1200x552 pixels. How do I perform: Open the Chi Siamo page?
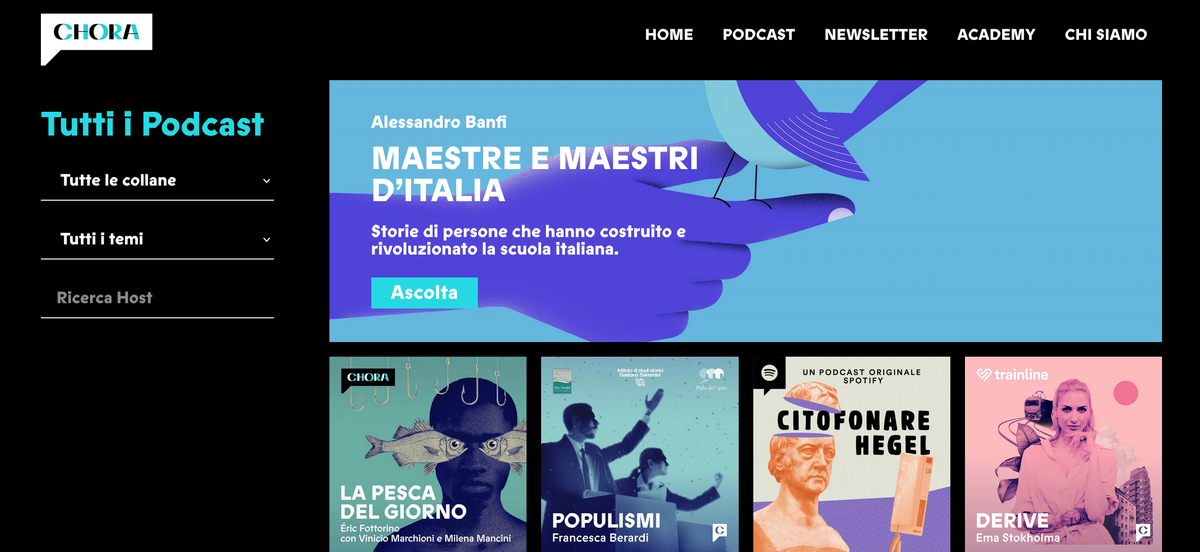1106,34
